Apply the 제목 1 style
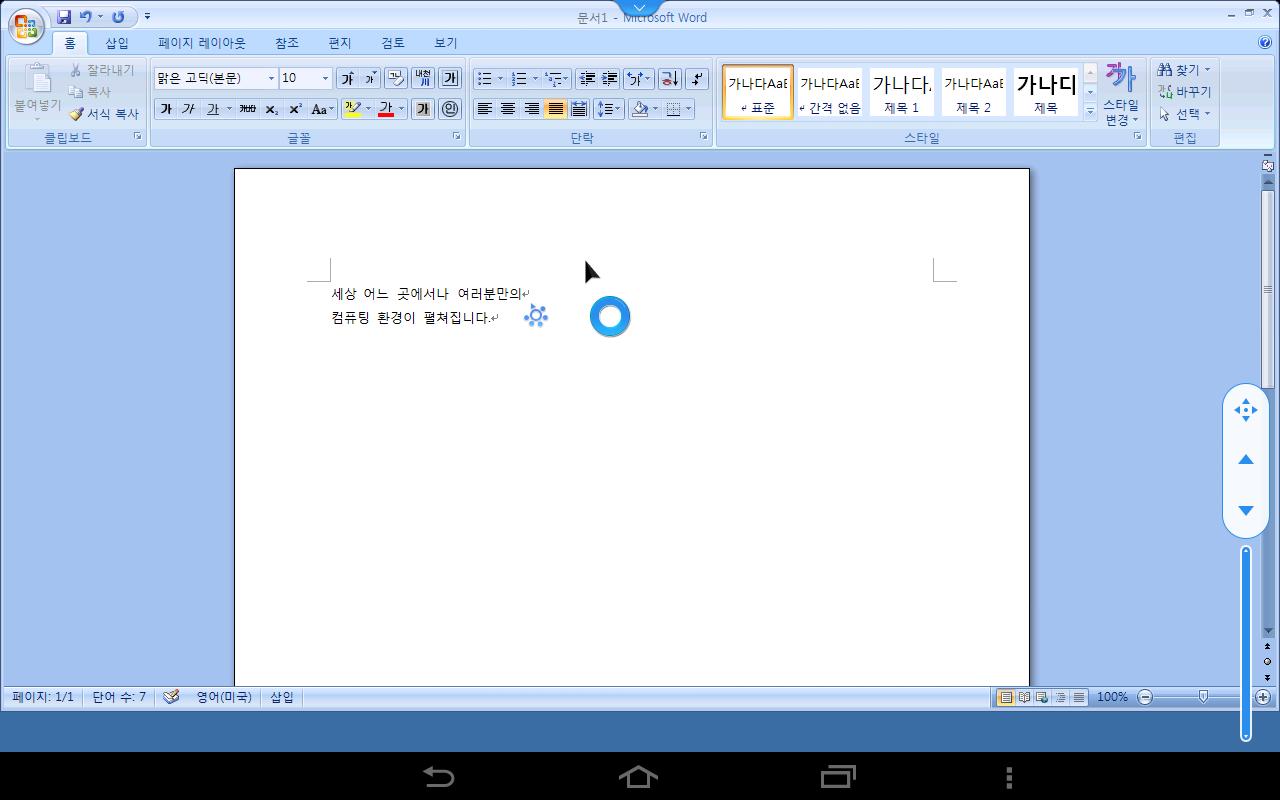Screen dimensions: 1280x800 tap(901, 92)
